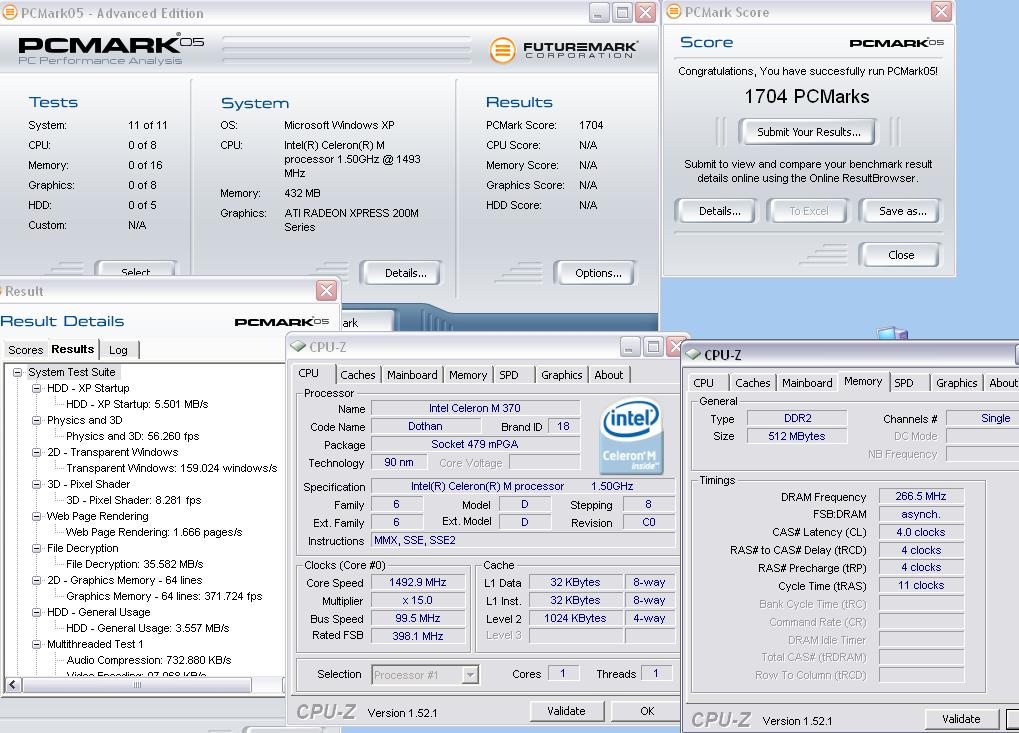Click the DRAM Frequency 266.5 MHz field
Screen dimensions: 1019x733
click(x=920, y=496)
